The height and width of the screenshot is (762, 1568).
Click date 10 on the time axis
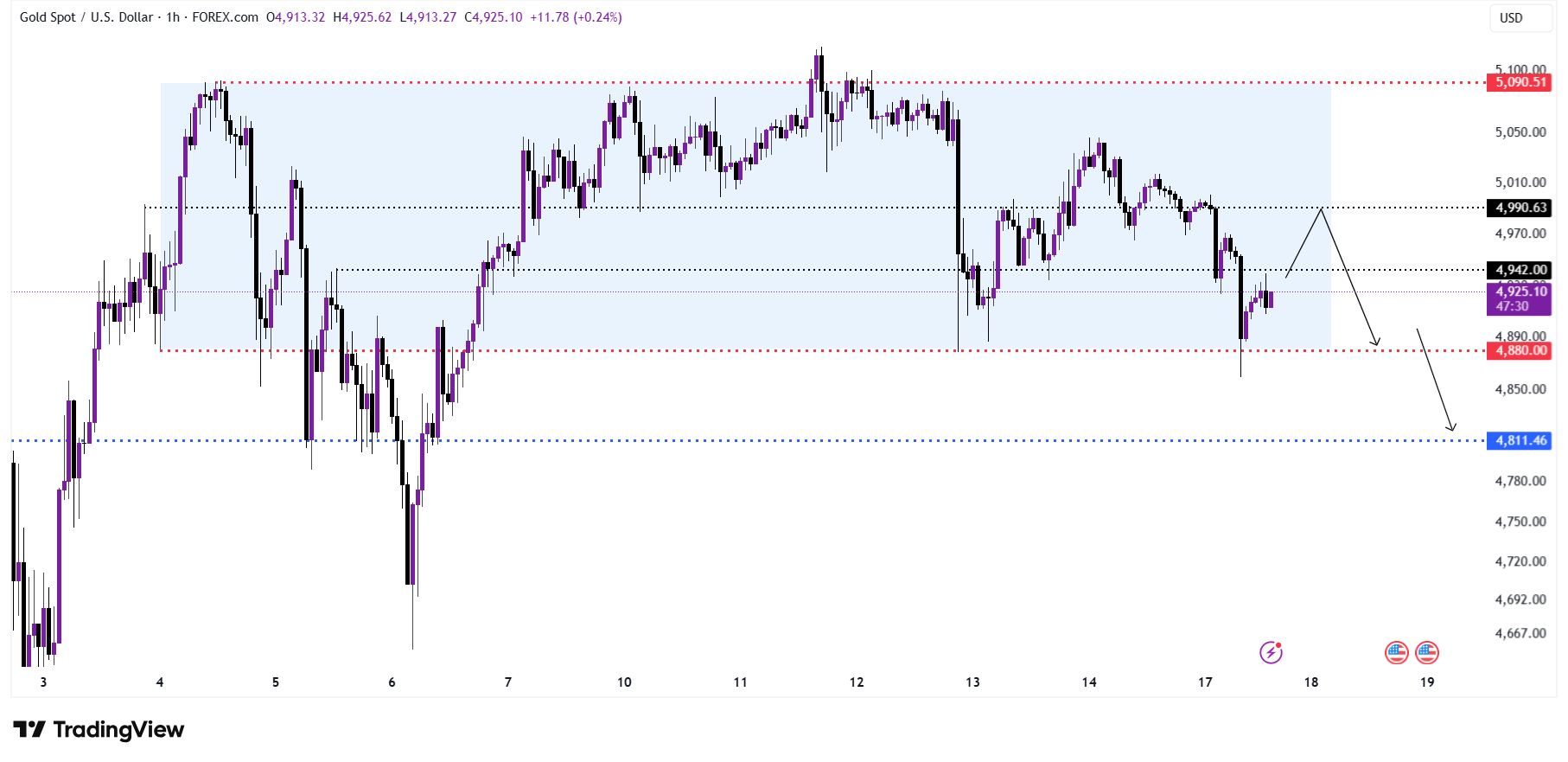point(624,682)
